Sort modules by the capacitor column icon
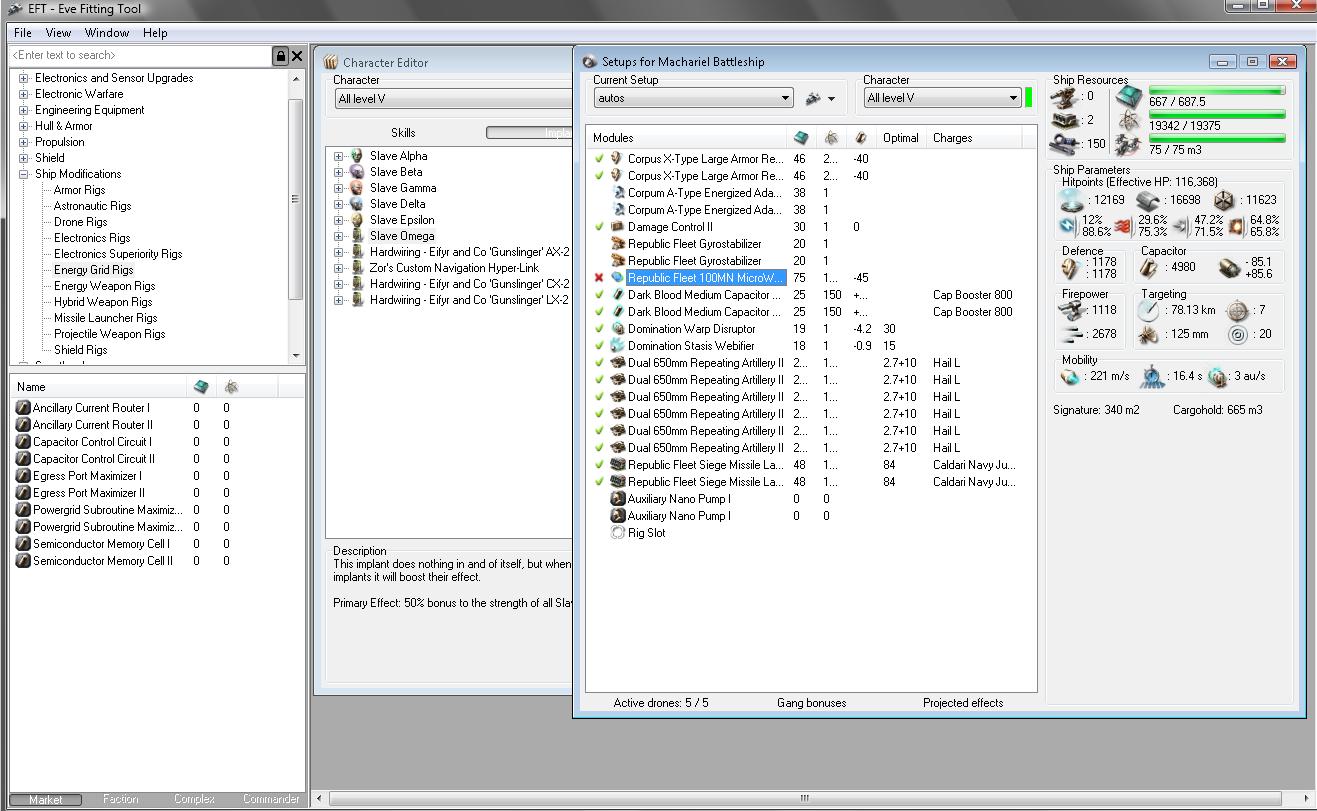This screenshot has width=1317, height=811. point(860,138)
